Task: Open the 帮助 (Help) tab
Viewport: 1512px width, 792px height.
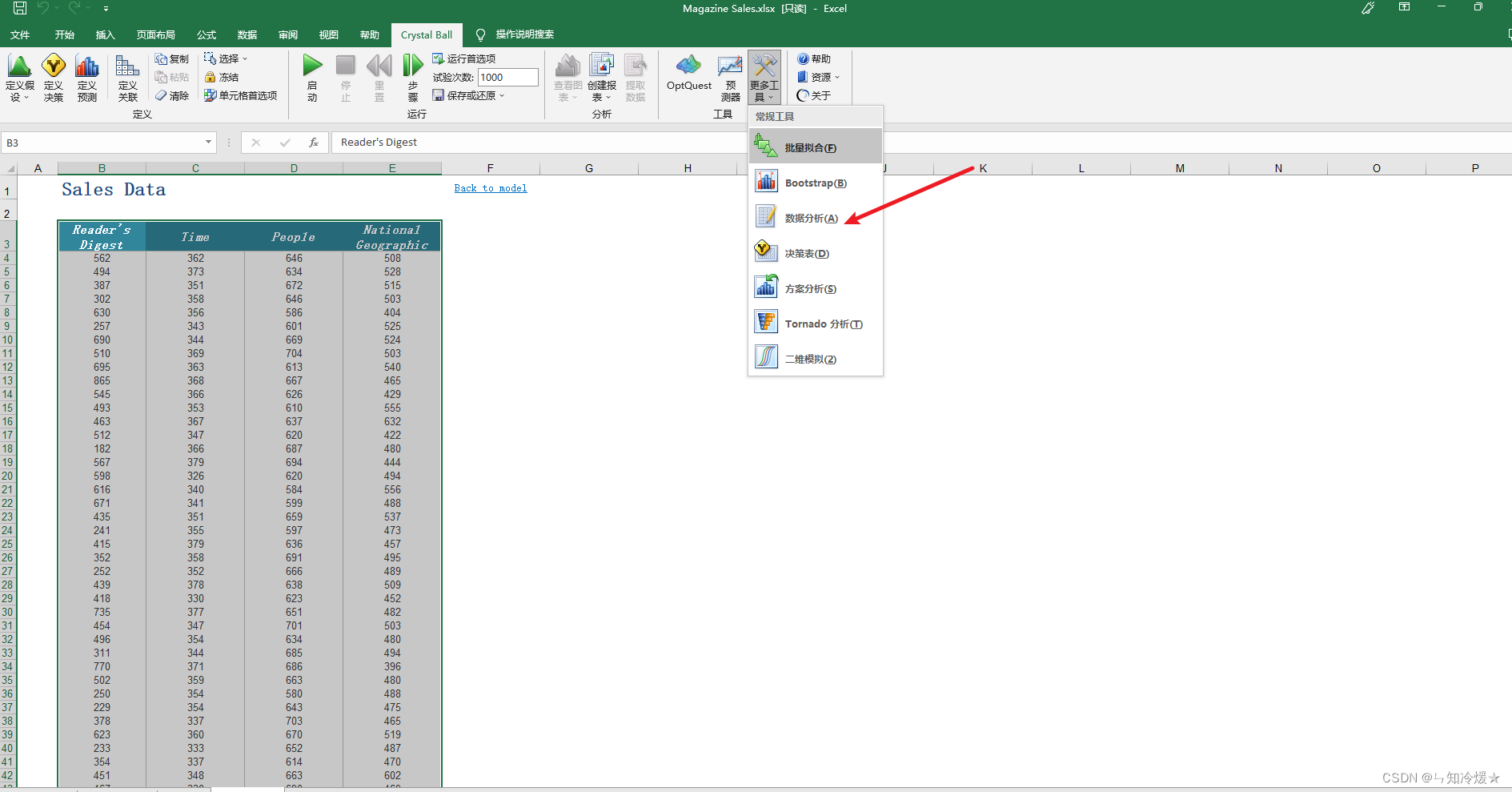Action: pyautogui.click(x=370, y=34)
